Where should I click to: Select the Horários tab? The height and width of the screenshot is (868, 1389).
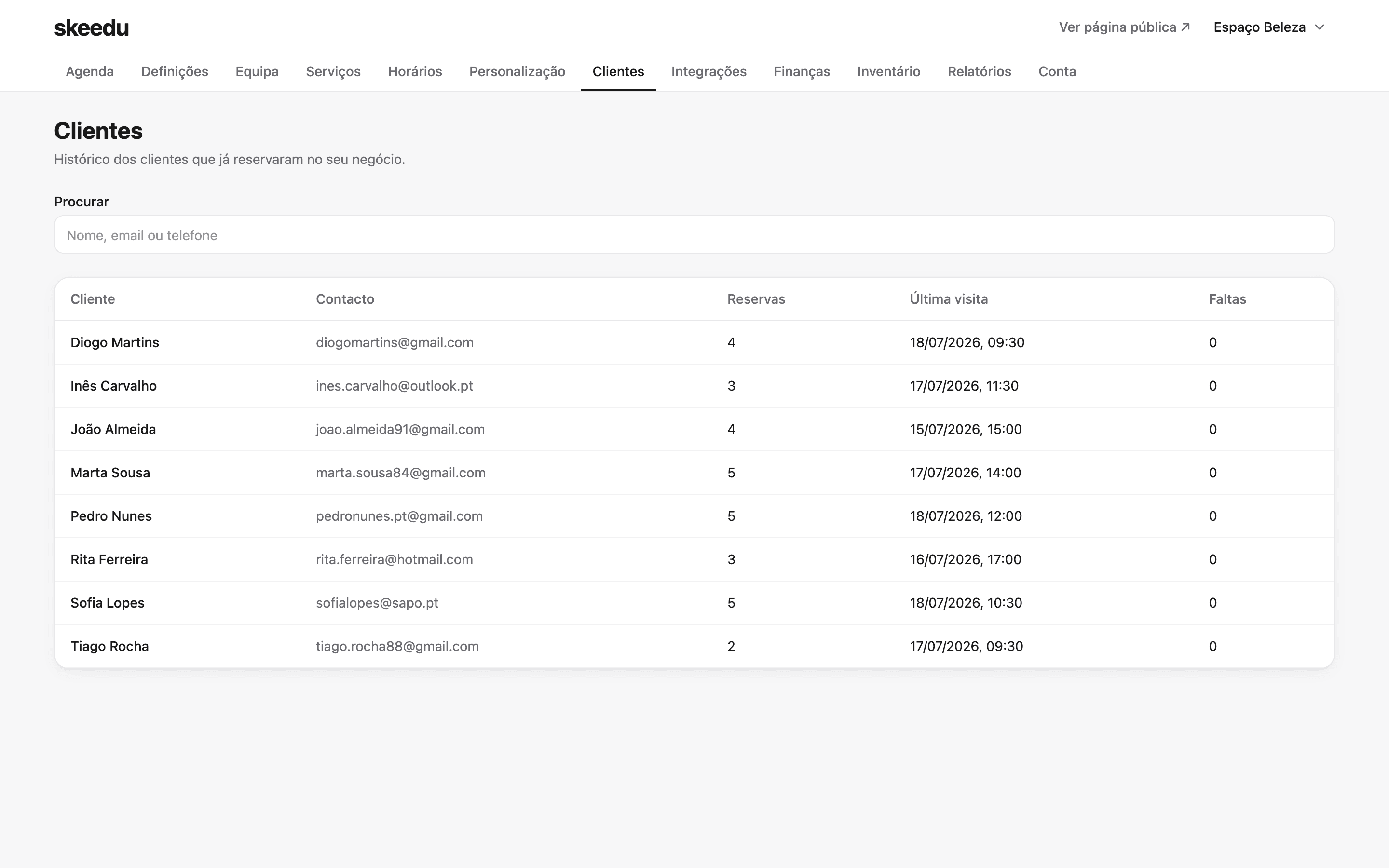click(x=415, y=71)
